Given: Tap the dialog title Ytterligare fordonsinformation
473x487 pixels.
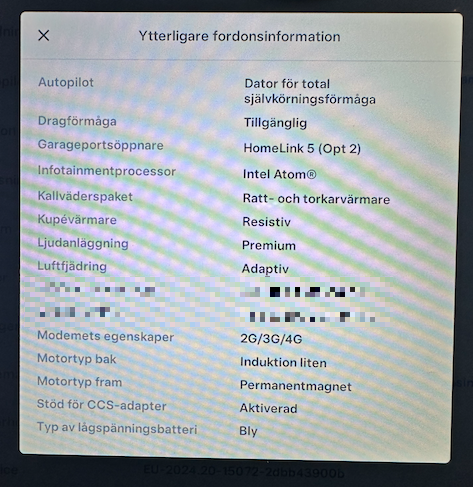Looking at the screenshot, I should tap(239, 36).
